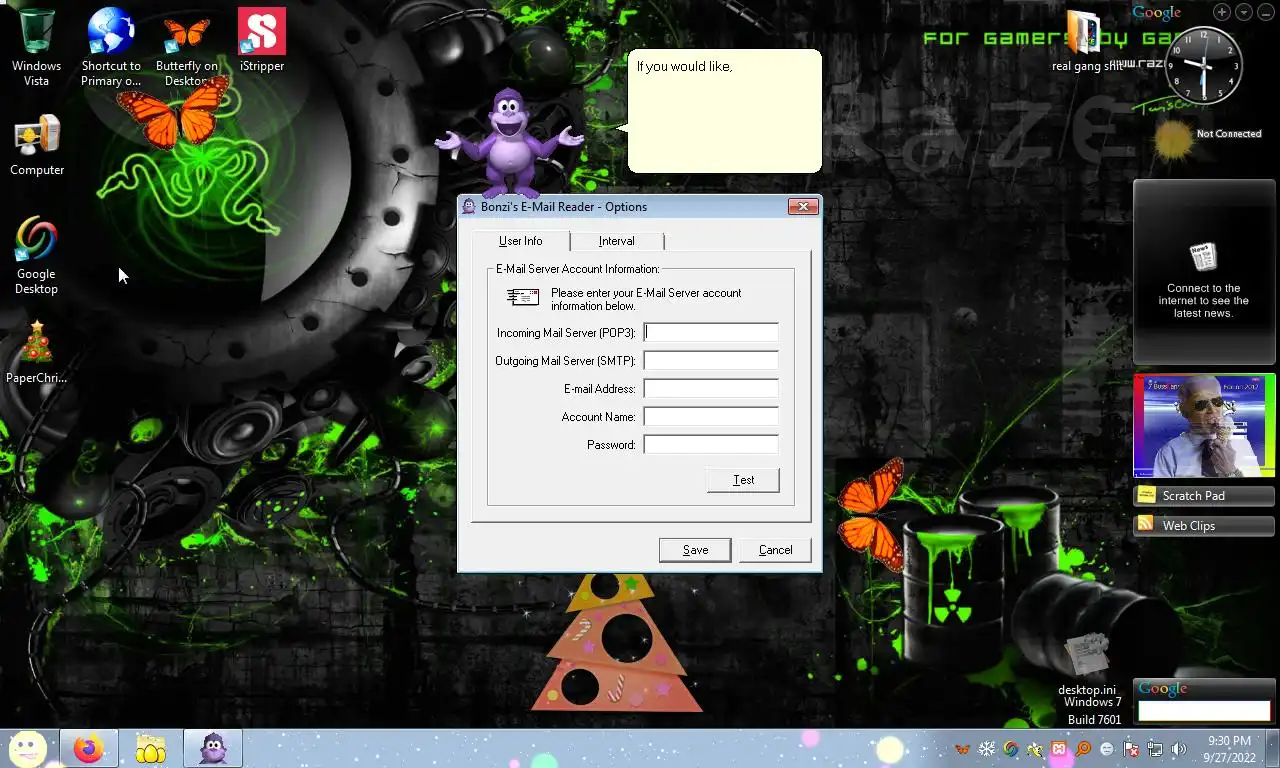Focus the E-mail Address input field
Screen dimensions: 1280x768
(x=711, y=389)
